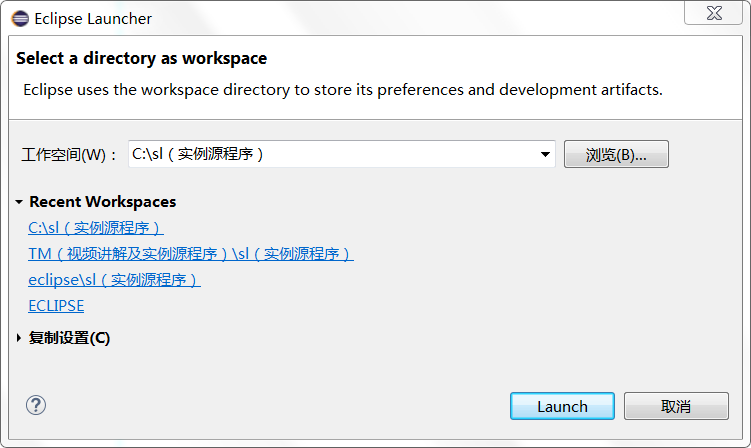
Task: Collapse the Recent Workspaces section triangle
Action: [x=19, y=202]
